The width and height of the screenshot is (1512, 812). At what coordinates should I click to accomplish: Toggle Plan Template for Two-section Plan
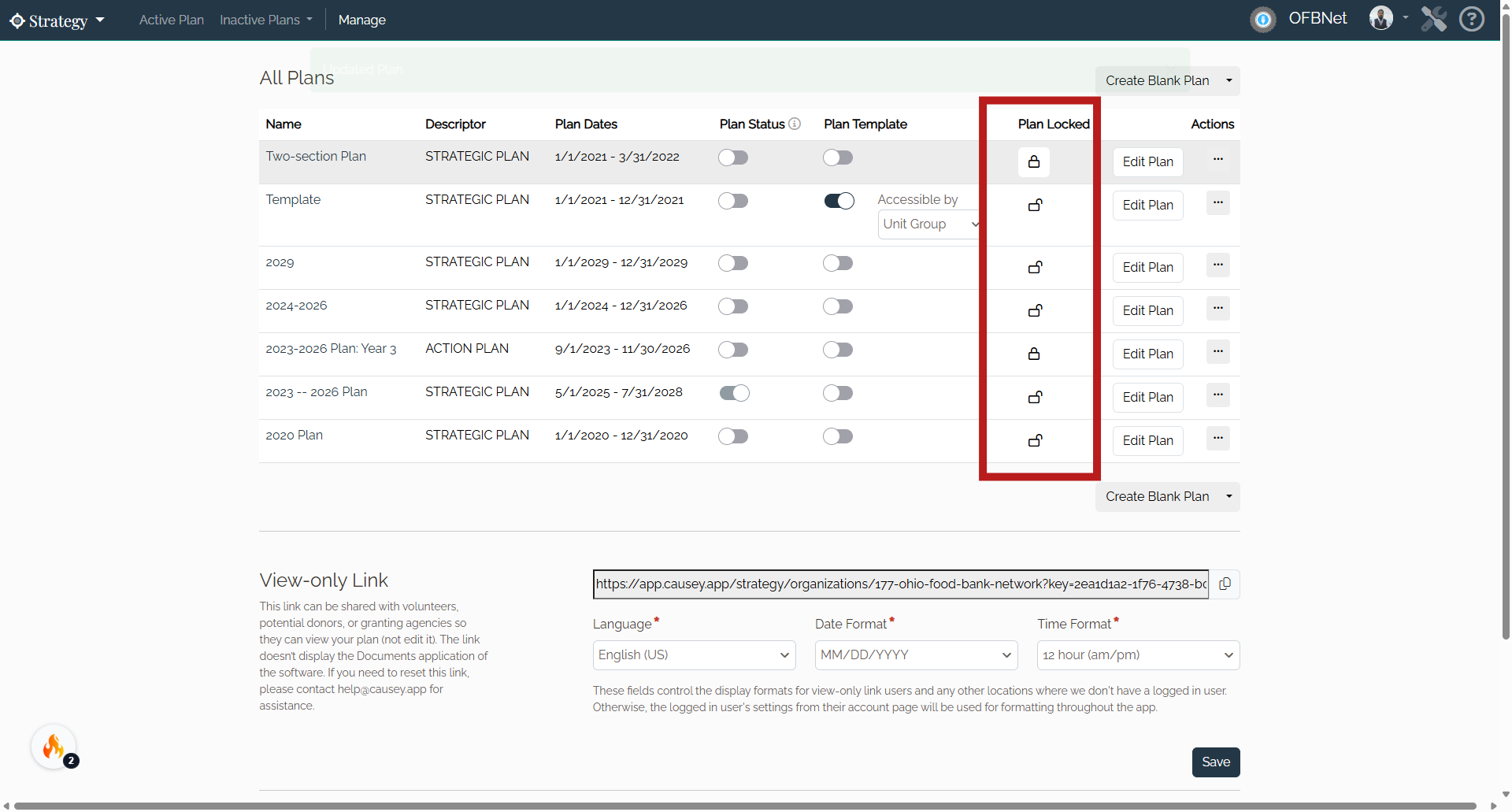coord(838,158)
